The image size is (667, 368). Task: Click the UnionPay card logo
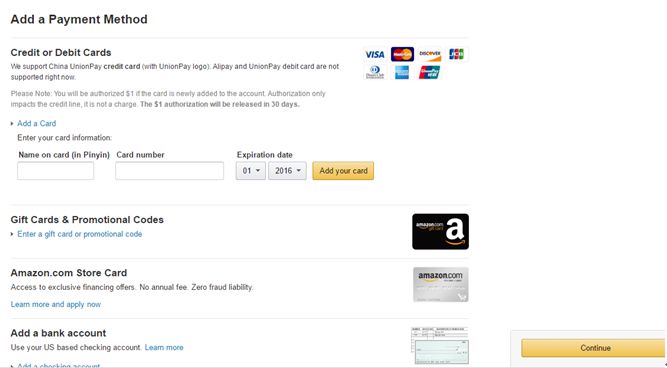(x=430, y=72)
